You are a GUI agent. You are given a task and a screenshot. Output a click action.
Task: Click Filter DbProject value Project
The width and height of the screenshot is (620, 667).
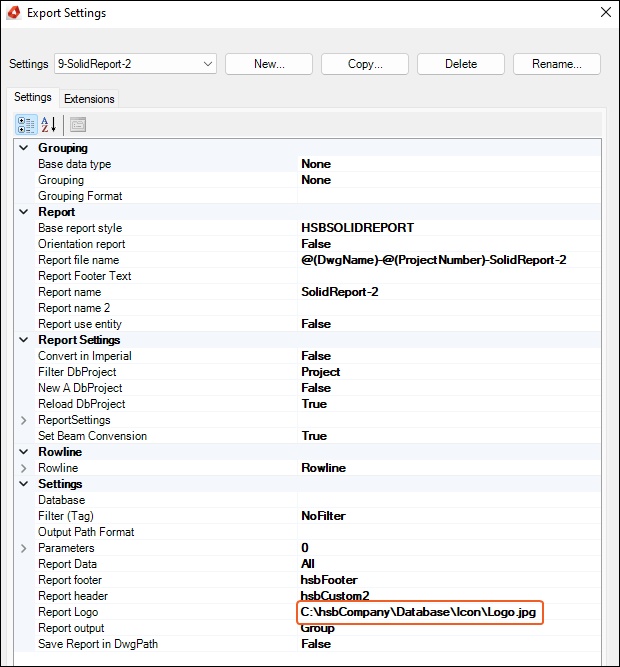(321, 372)
